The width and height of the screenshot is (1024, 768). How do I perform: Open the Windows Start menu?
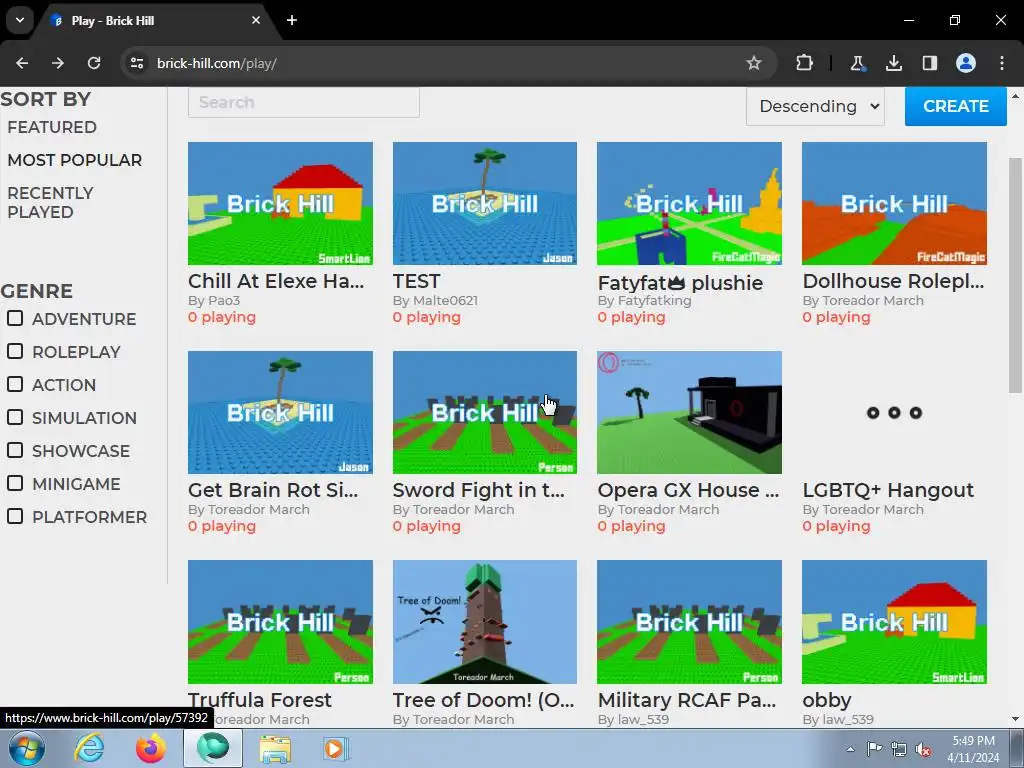point(26,748)
